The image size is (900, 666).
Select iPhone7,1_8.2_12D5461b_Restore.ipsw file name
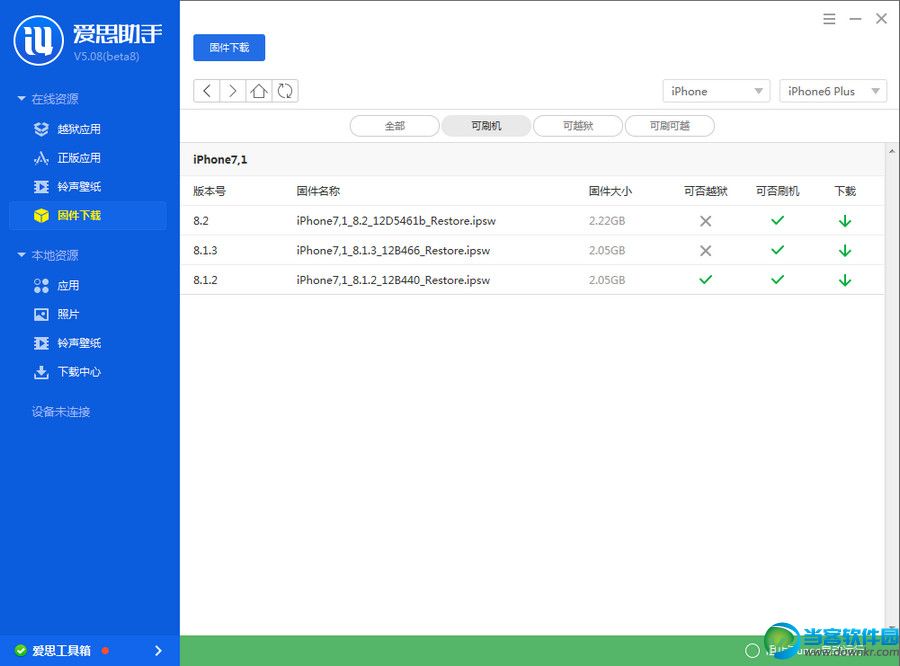coord(396,221)
